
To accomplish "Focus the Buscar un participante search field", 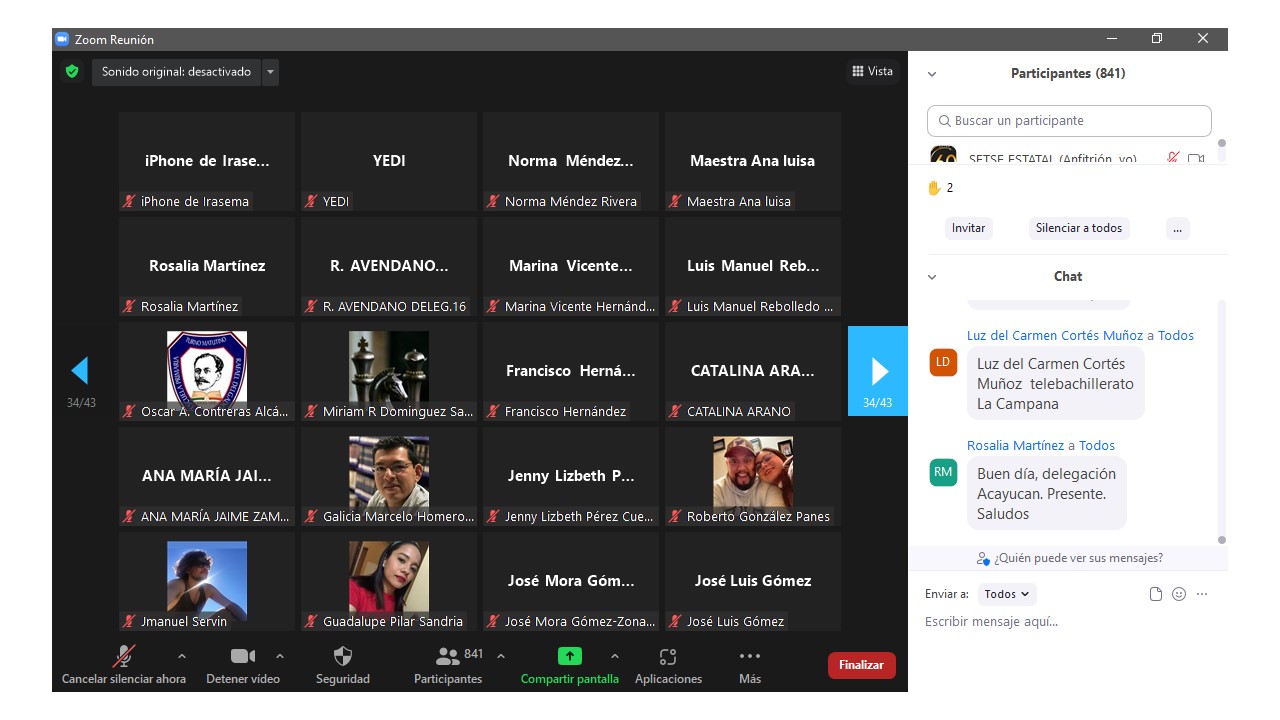I will [1069, 121].
